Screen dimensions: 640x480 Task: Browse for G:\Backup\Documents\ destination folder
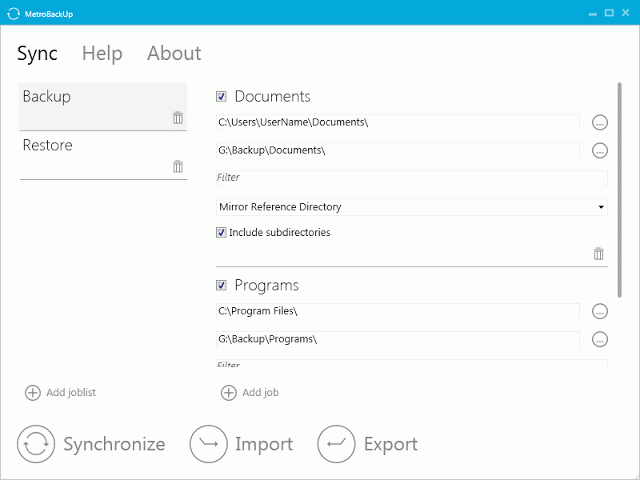[600, 151]
